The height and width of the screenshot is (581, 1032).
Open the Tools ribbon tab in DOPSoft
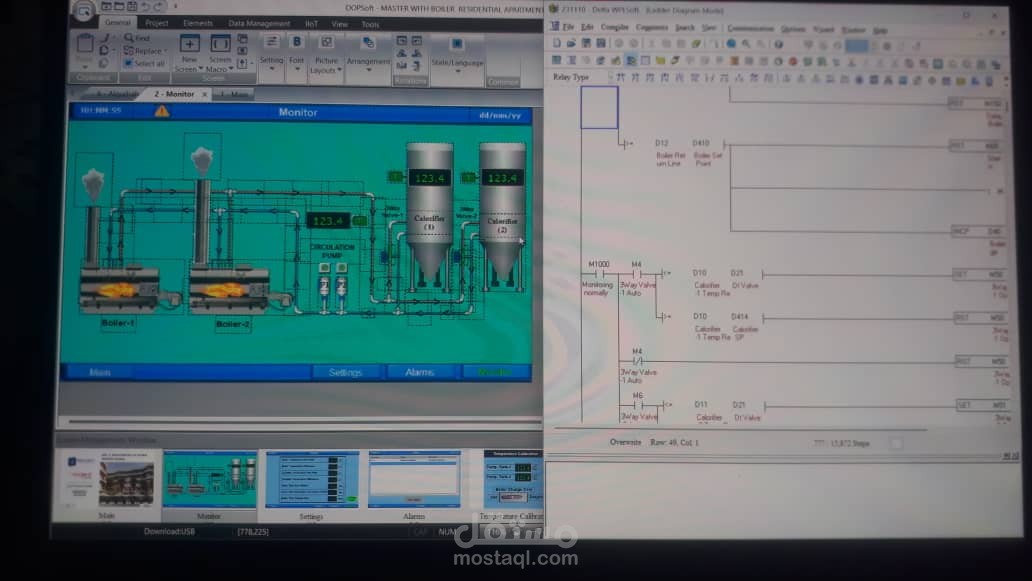click(x=371, y=24)
